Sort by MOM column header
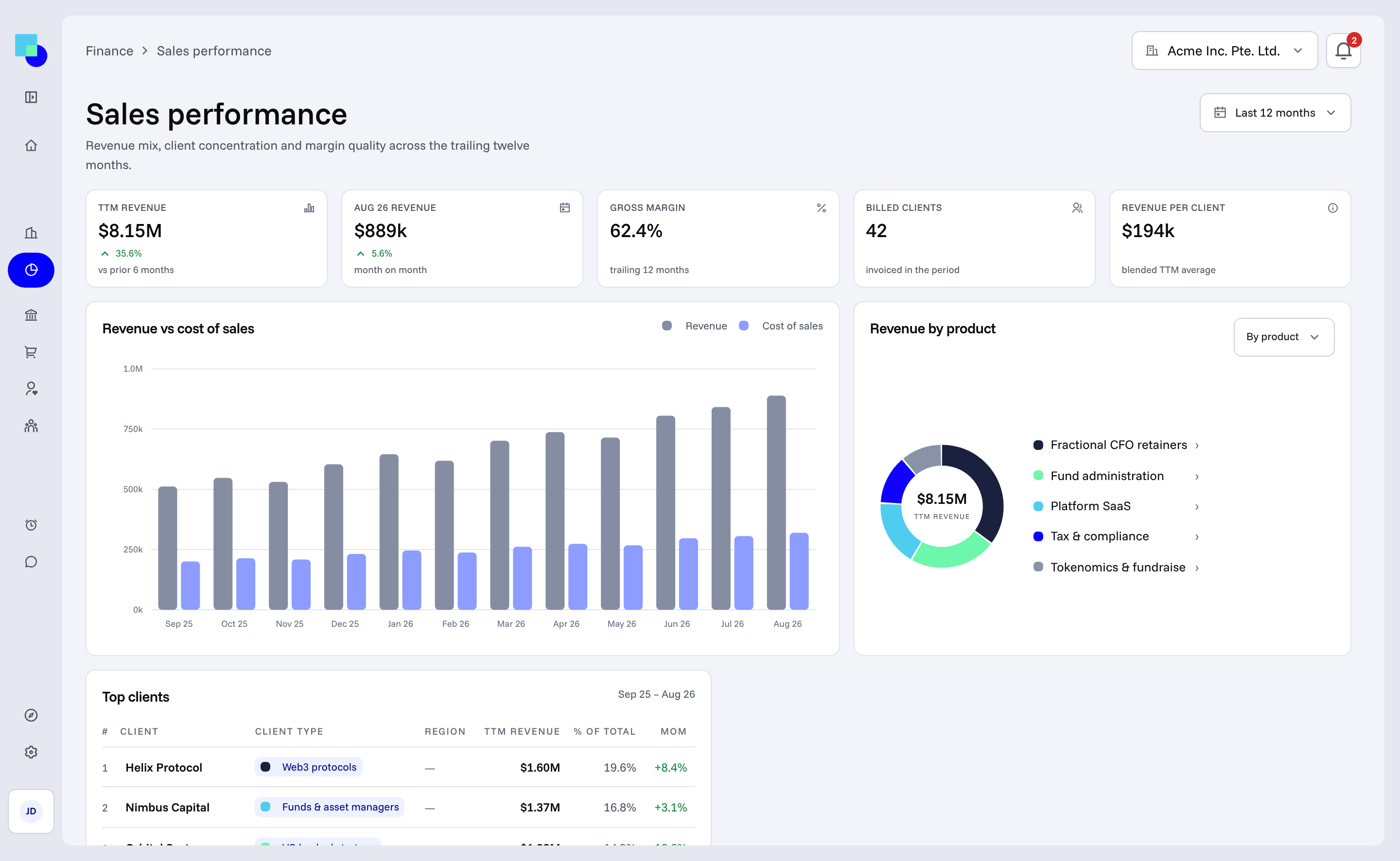The image size is (1400, 861). (673, 731)
